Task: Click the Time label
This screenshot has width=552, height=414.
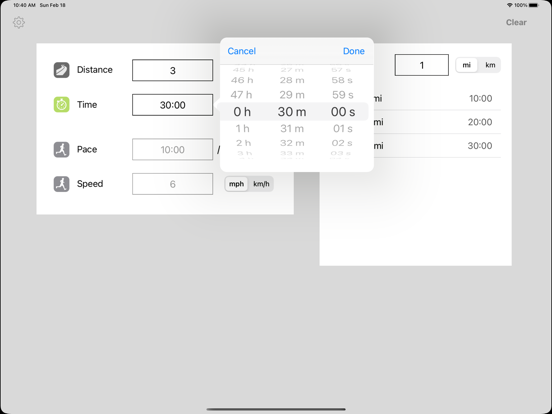Action: click(87, 105)
